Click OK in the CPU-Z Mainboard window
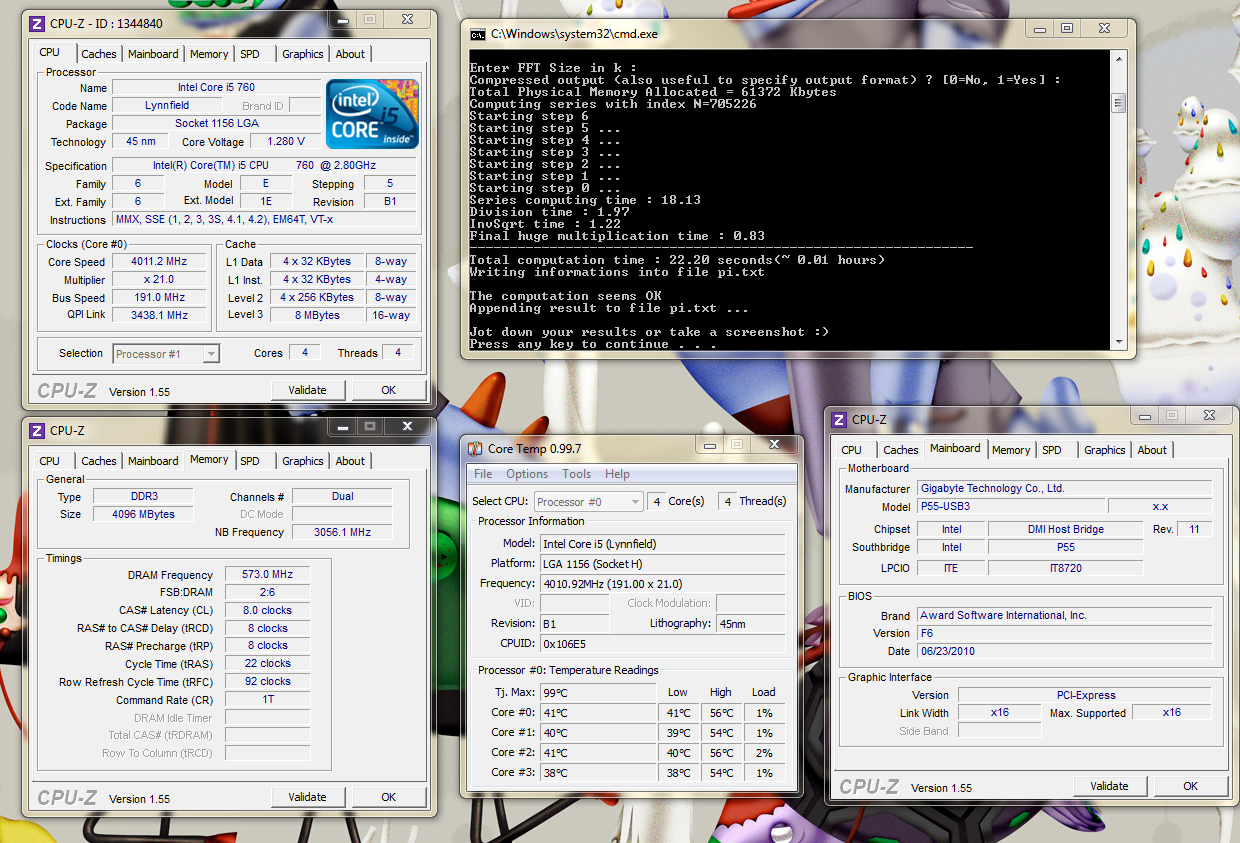 (x=1191, y=786)
